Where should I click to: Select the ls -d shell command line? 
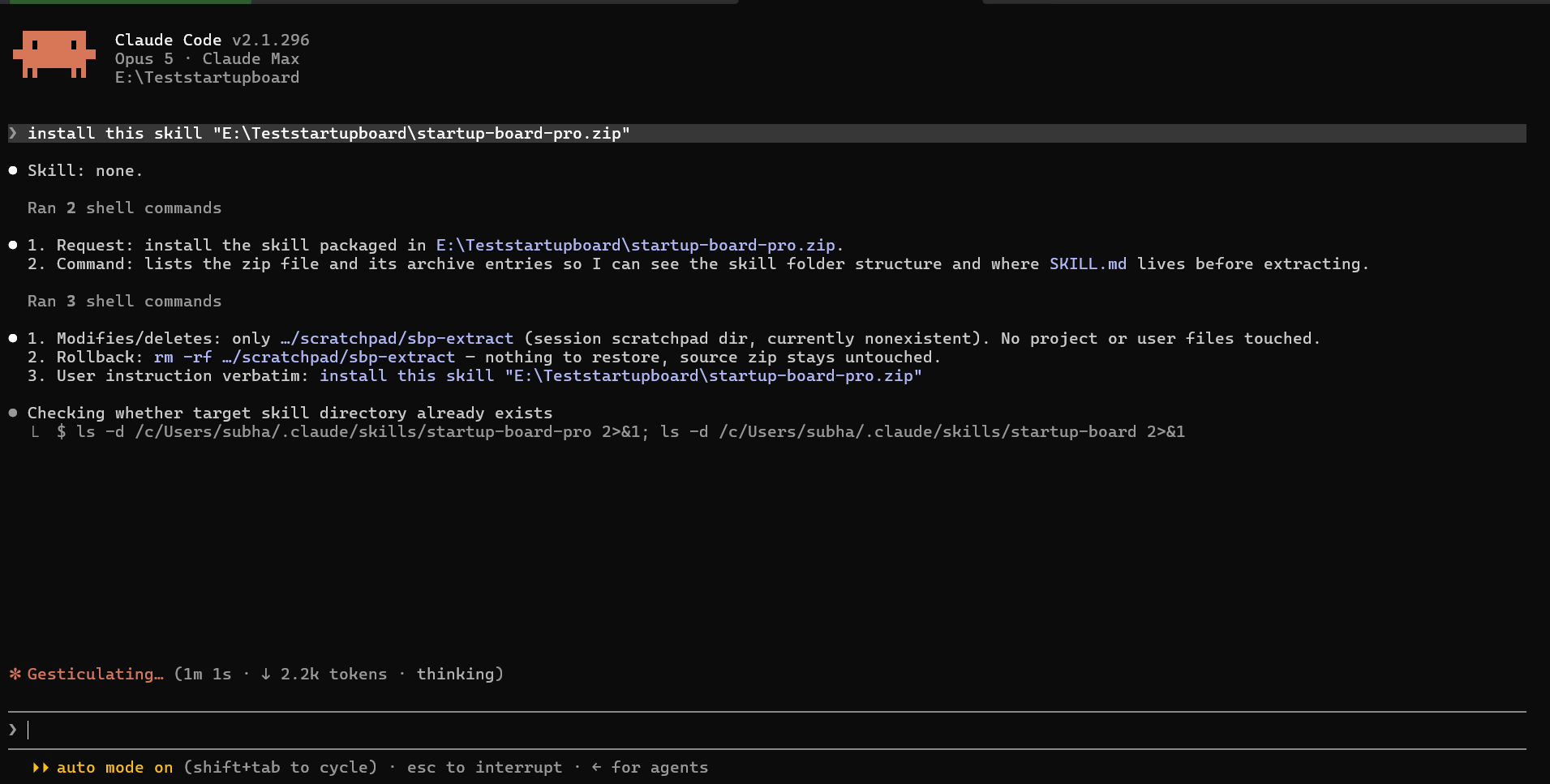click(x=620, y=431)
